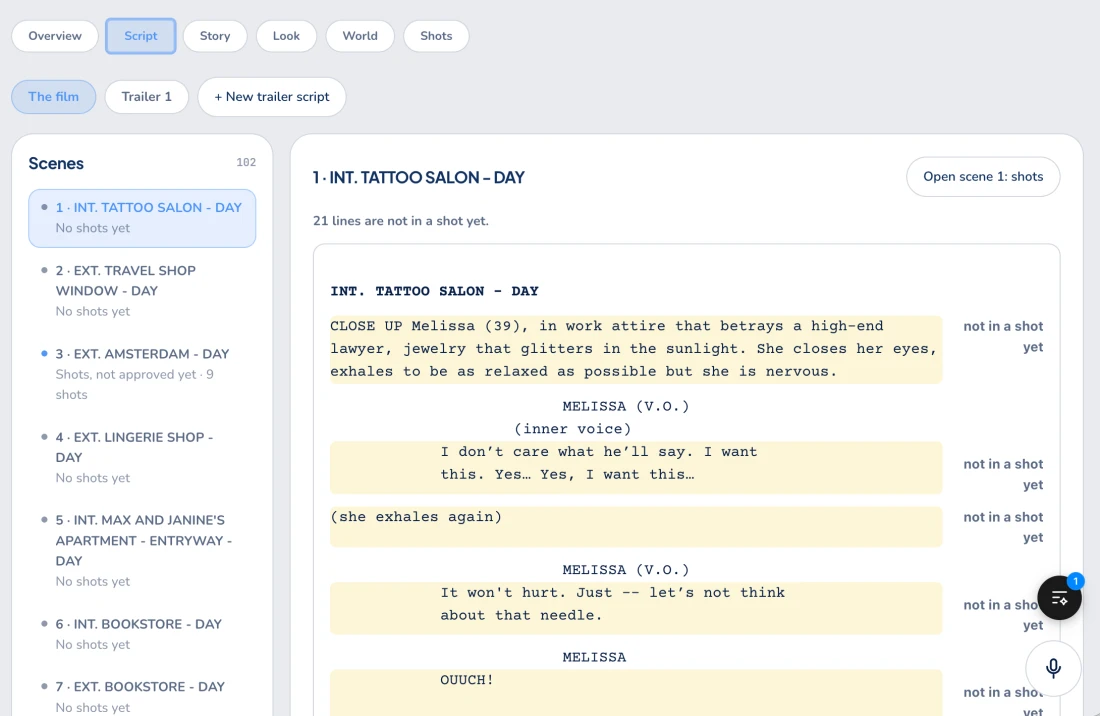The width and height of the screenshot is (1100, 716).
Task: Click the "(she exhales again)" line
Action: (636, 527)
